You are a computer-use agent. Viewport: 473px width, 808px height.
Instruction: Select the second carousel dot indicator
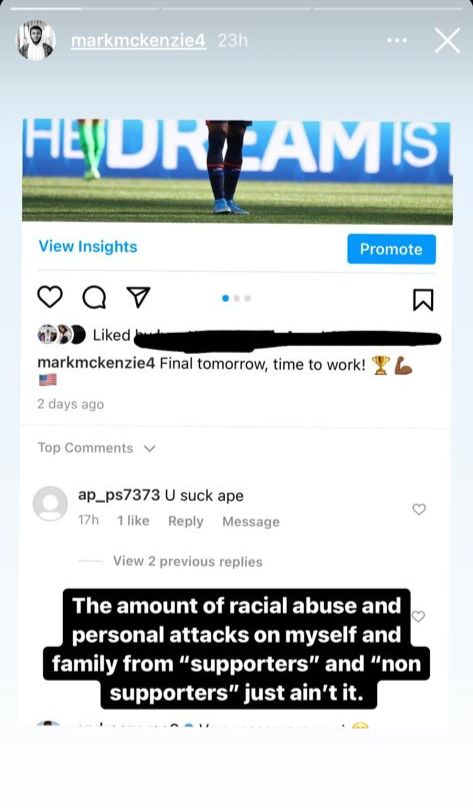pos(236,298)
